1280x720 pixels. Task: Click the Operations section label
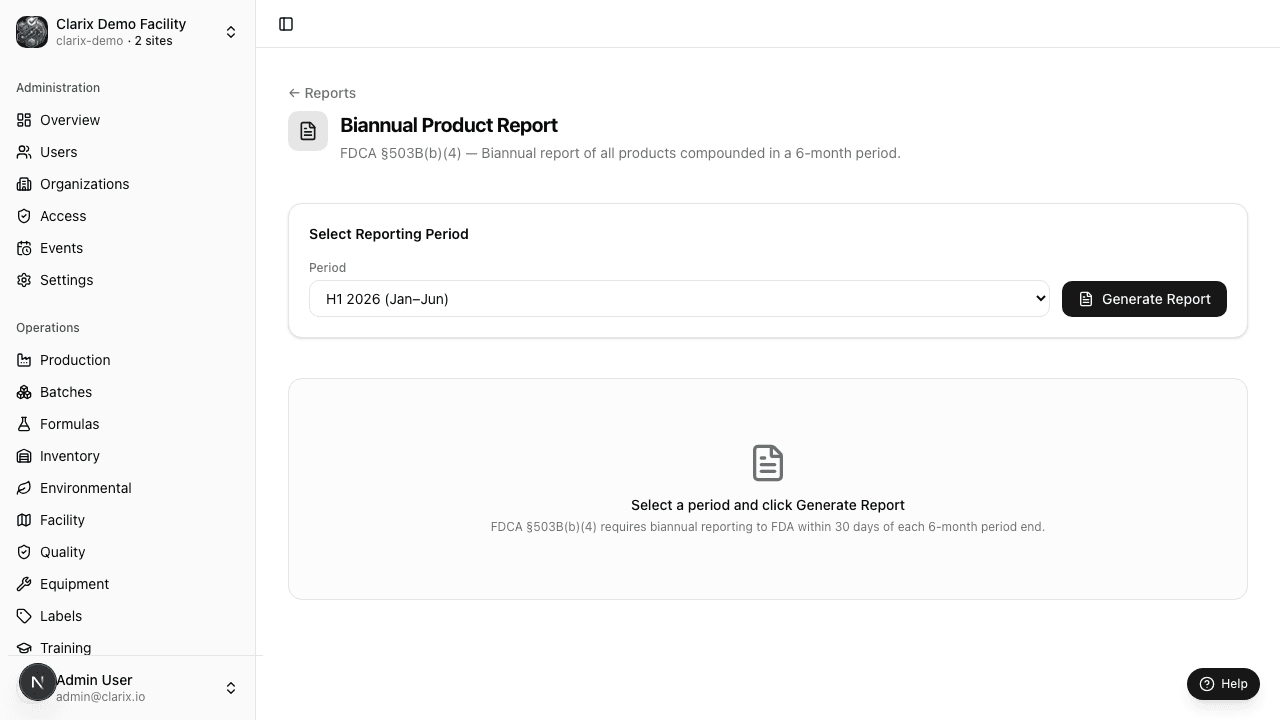pos(48,328)
